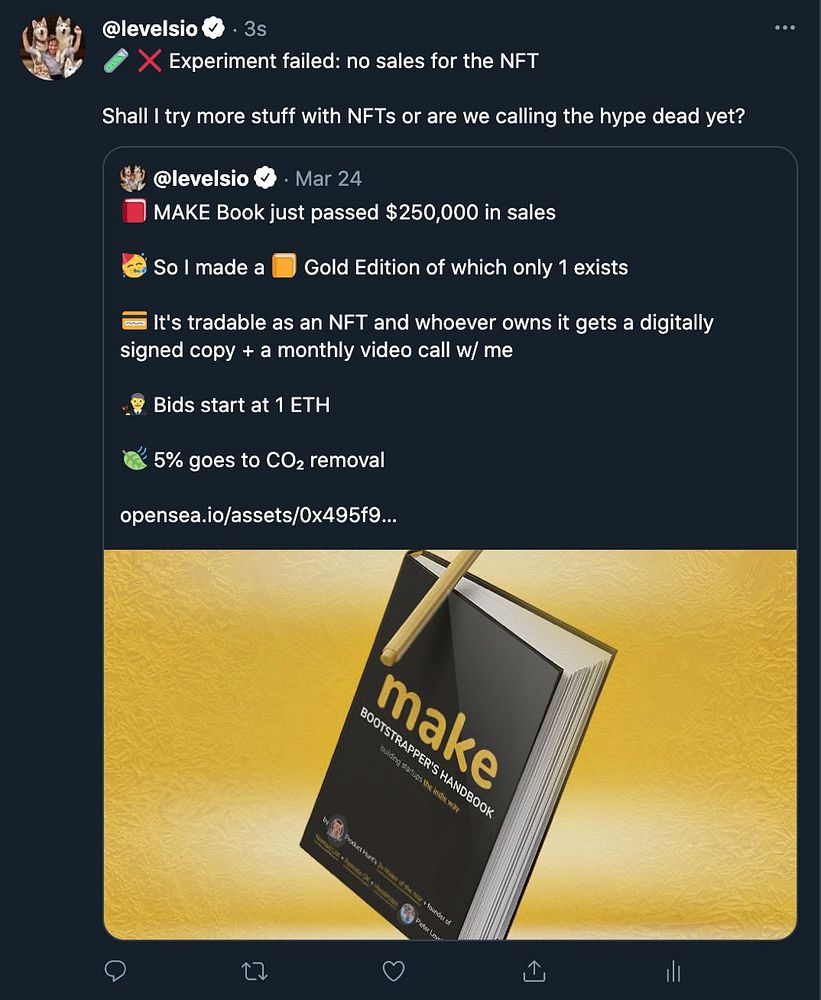This screenshot has height=1000, width=821.
Task: Click the reply speech bubble icon
Action: click(x=116, y=970)
